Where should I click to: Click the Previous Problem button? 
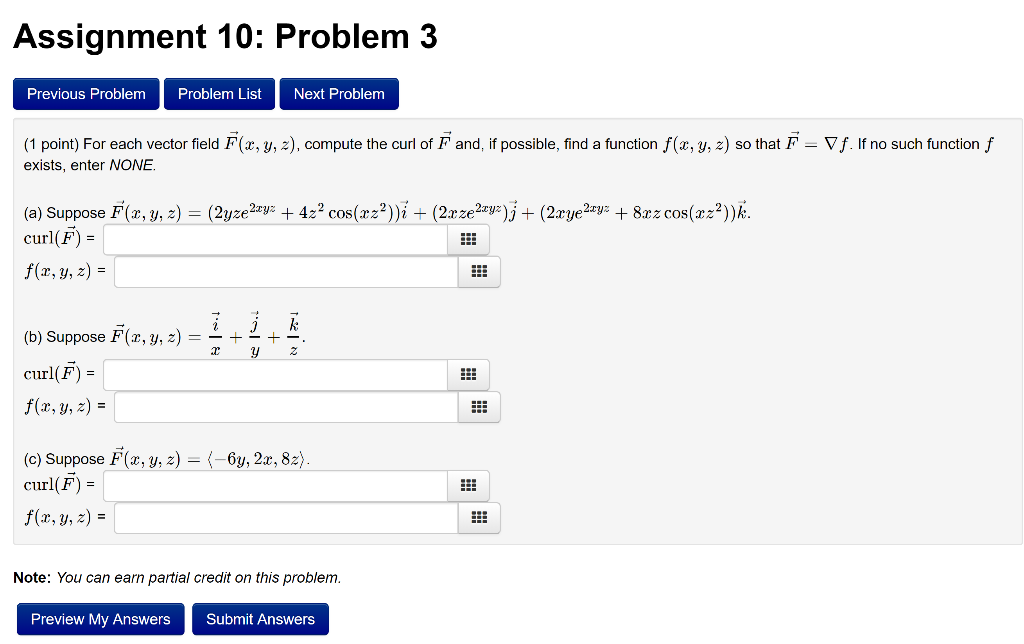[x=86, y=93]
